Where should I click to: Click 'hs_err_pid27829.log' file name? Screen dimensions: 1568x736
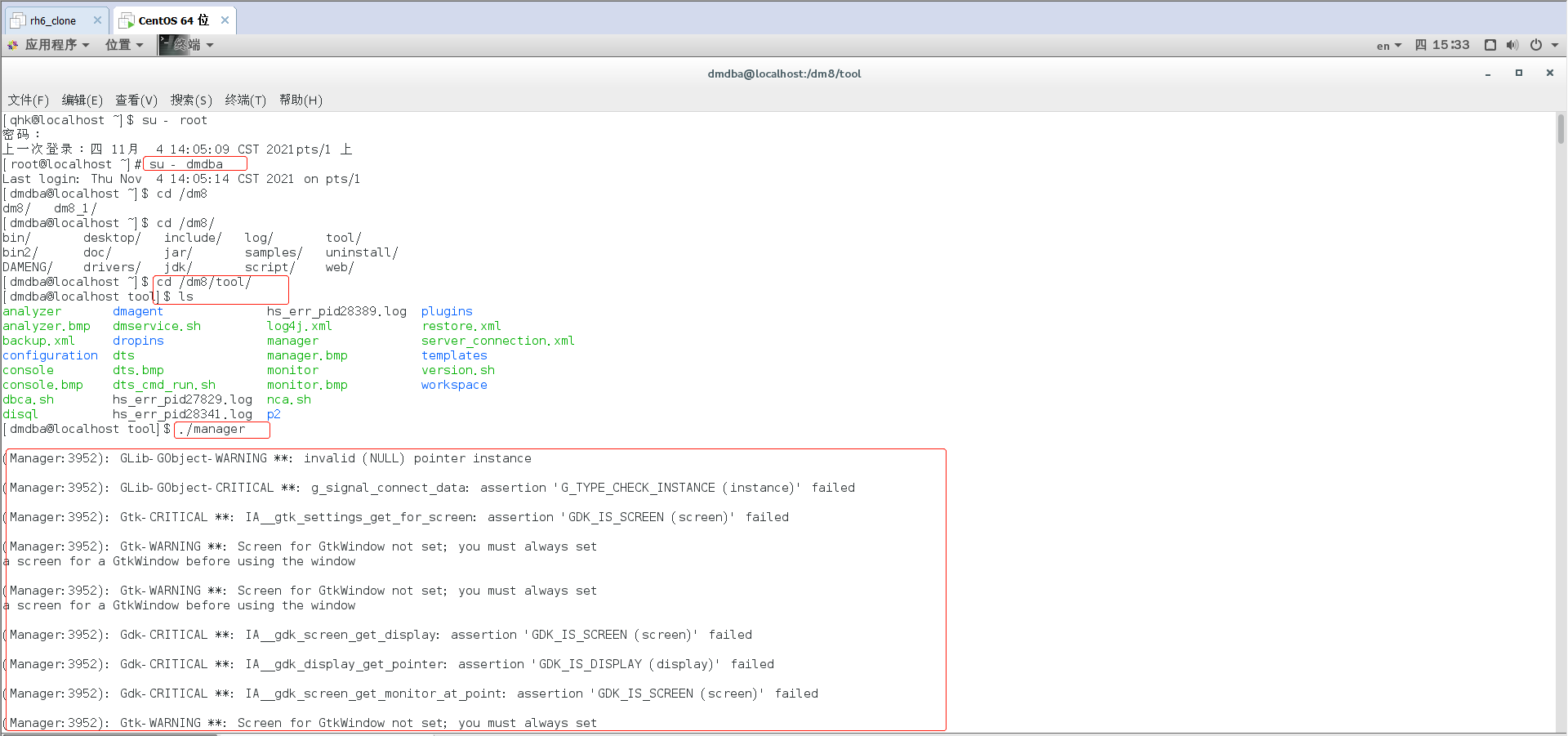click(x=183, y=399)
